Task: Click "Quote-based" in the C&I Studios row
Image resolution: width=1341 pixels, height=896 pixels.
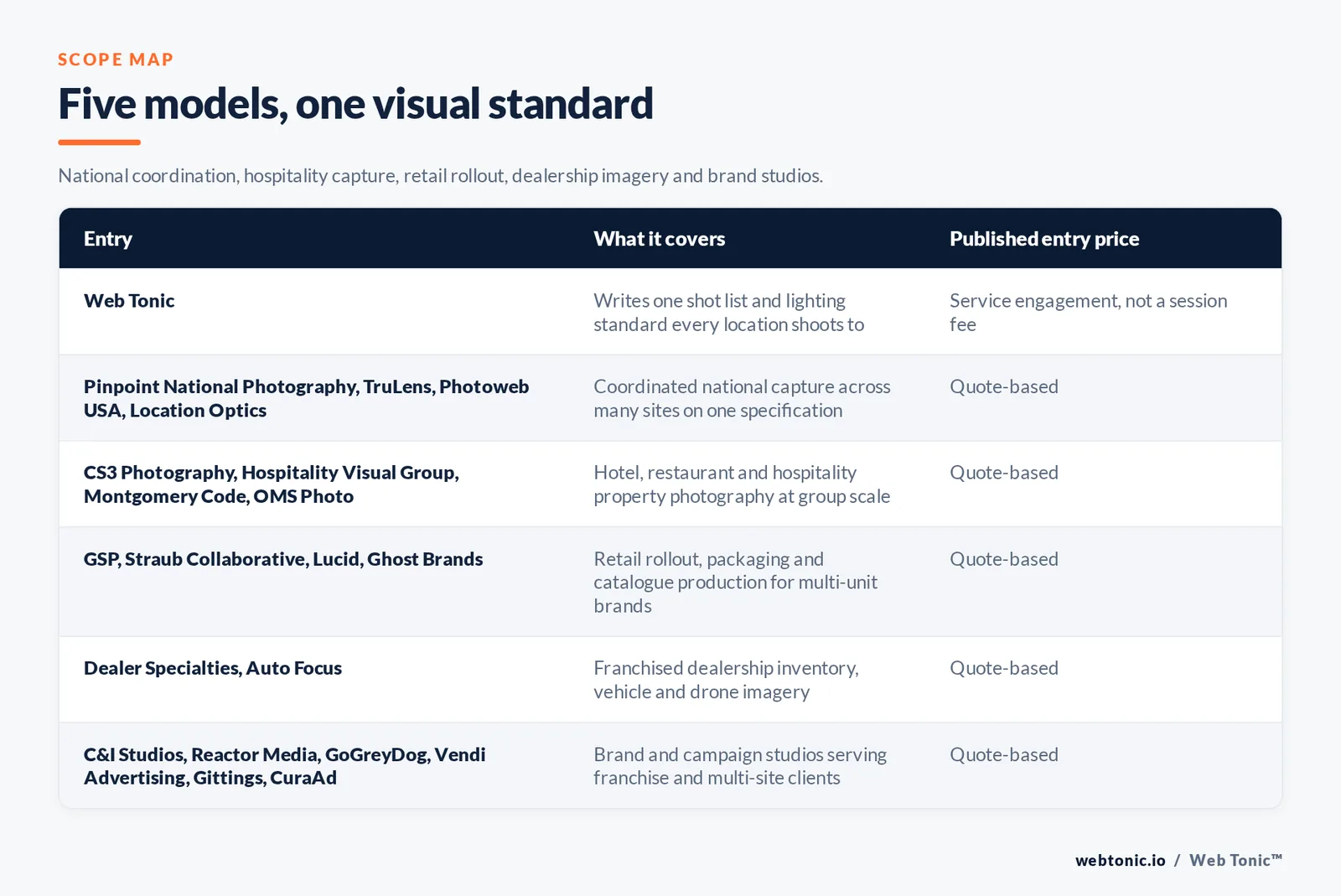Action: coord(1004,754)
